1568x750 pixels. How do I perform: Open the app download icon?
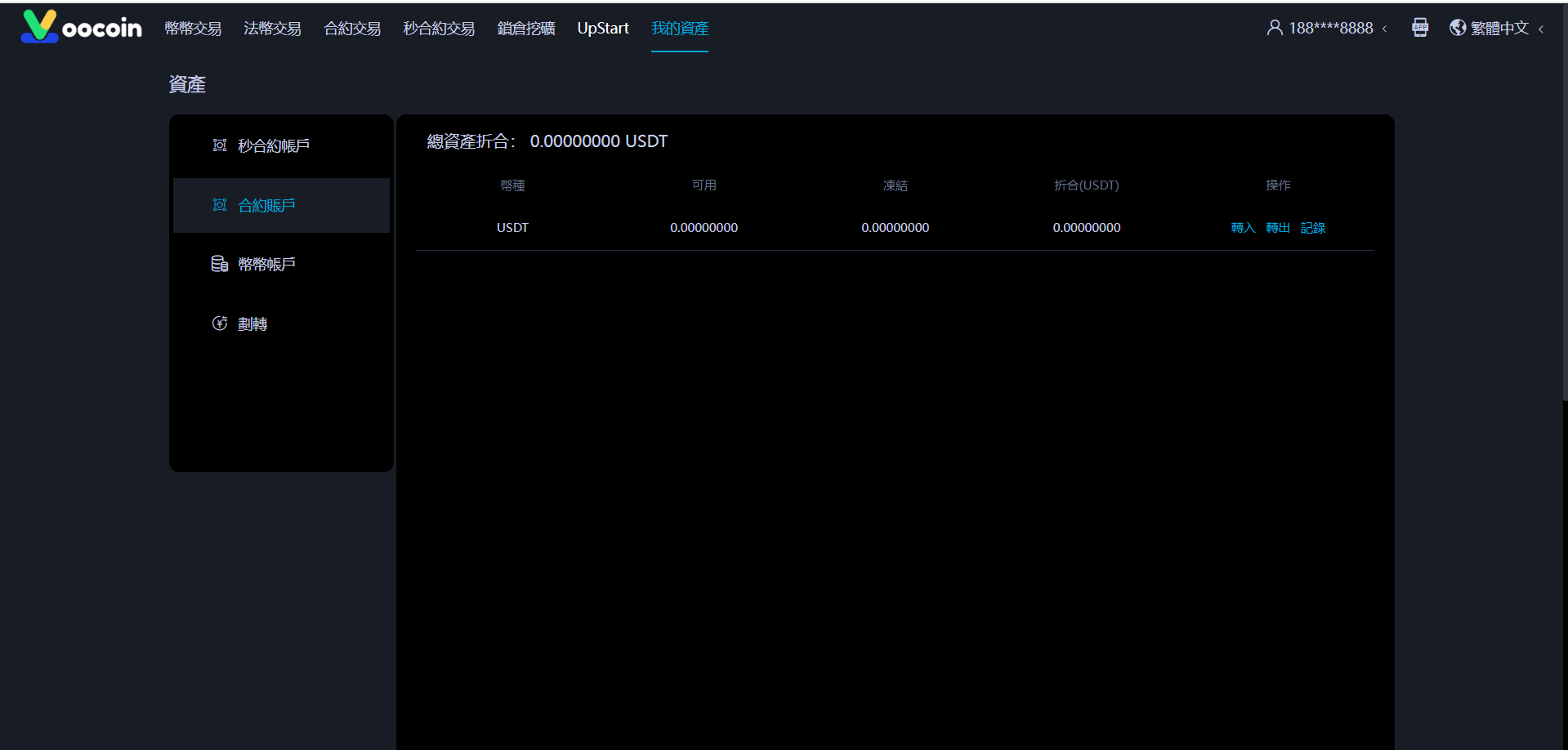pyautogui.click(x=1419, y=28)
